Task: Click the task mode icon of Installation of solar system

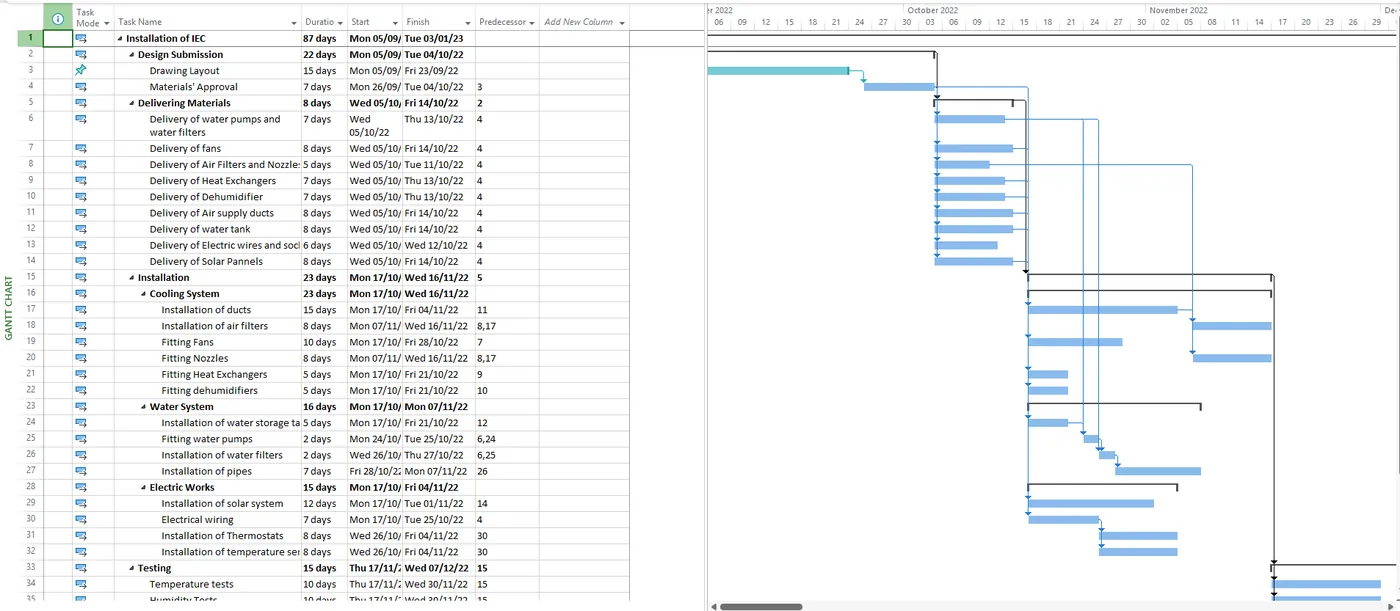Action: [x=81, y=503]
